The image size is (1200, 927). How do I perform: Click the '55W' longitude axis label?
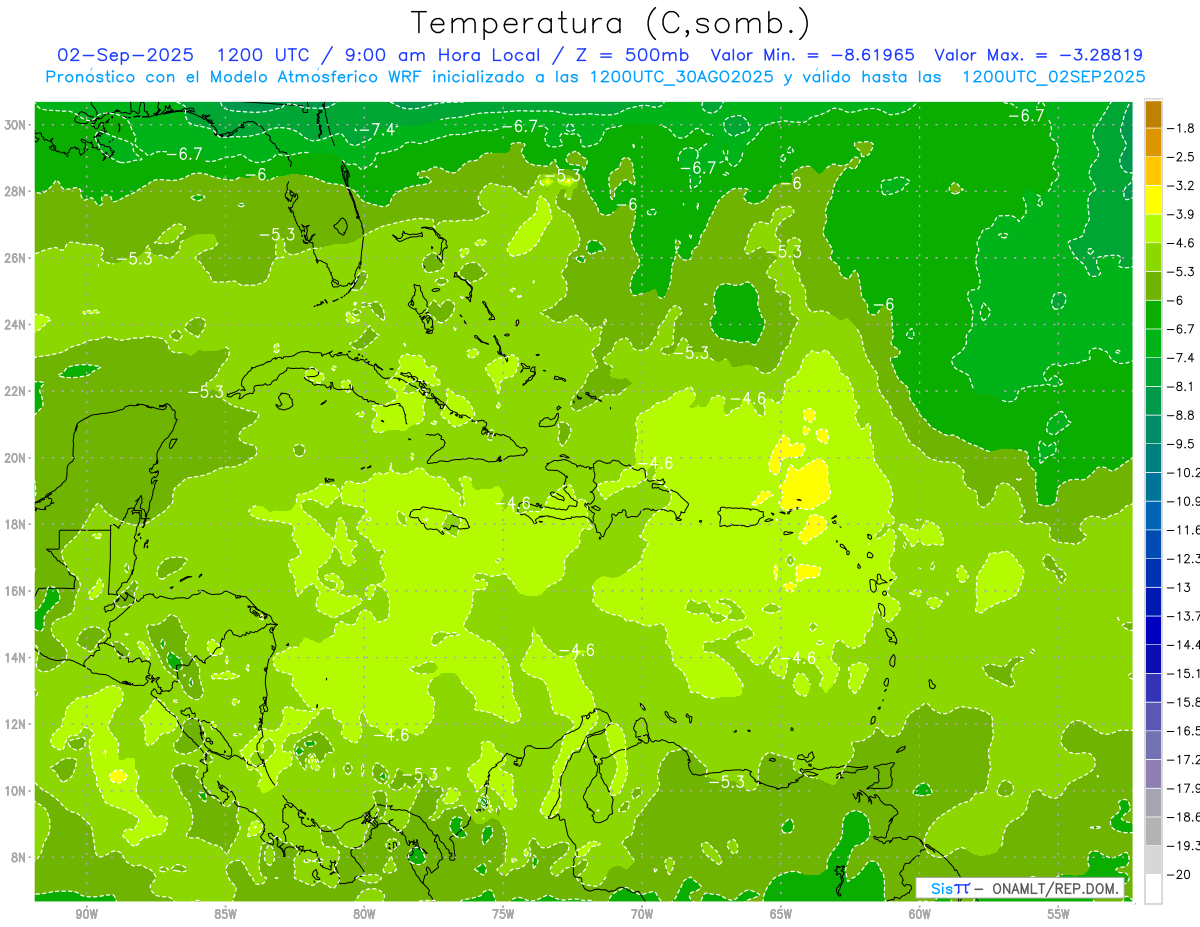(1059, 914)
